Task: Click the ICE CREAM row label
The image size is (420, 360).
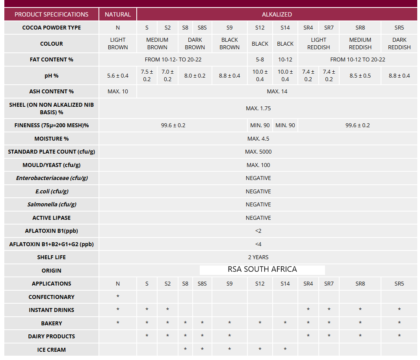Action: point(51,350)
